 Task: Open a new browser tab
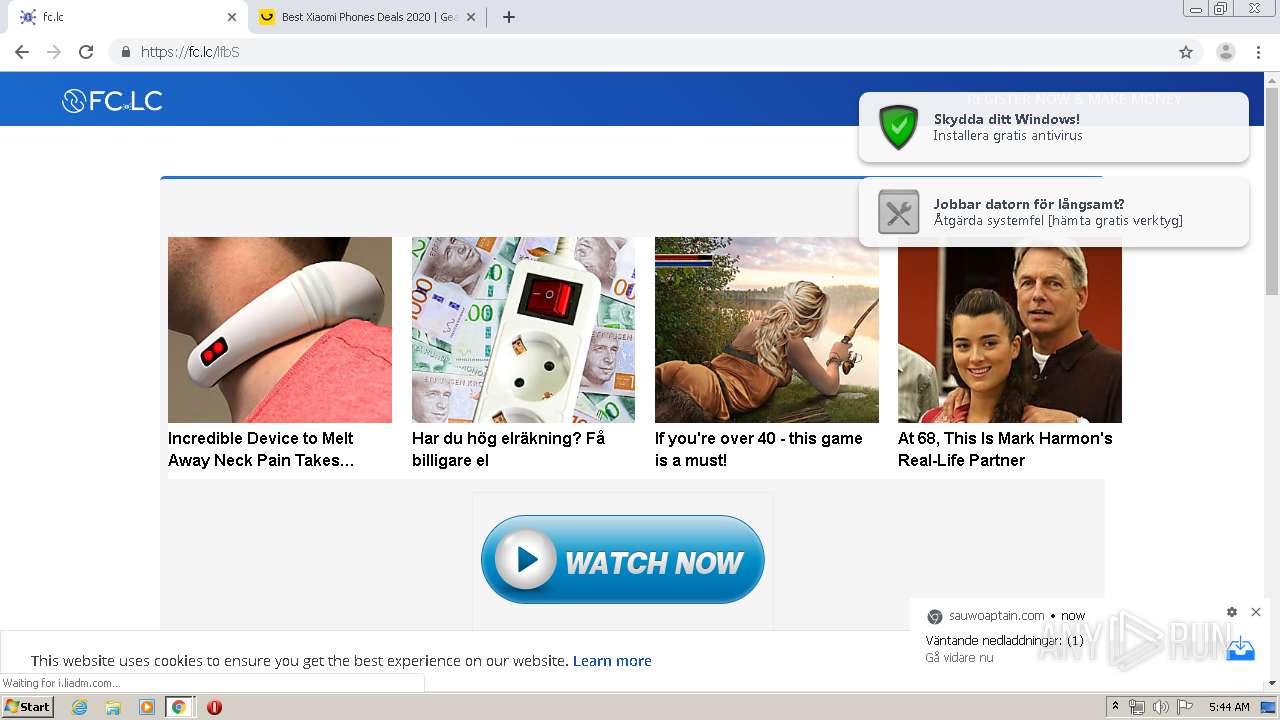point(509,17)
